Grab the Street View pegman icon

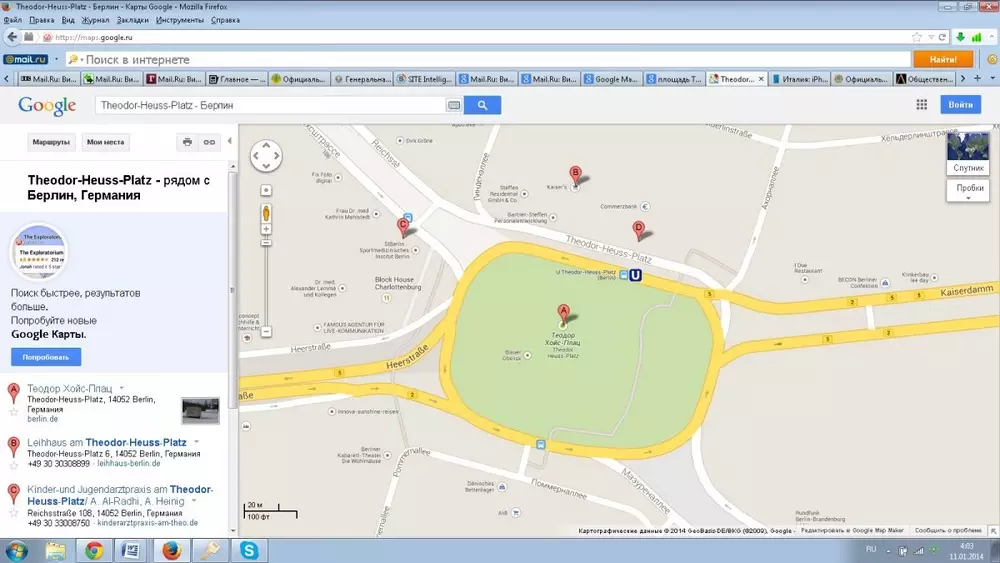click(266, 214)
